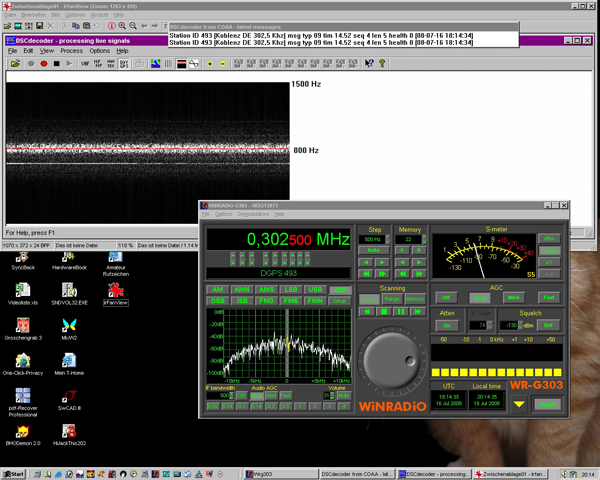Switch to Wrg303 taskbar button
Image resolution: width=600 pixels, height=480 pixels.
point(280,474)
